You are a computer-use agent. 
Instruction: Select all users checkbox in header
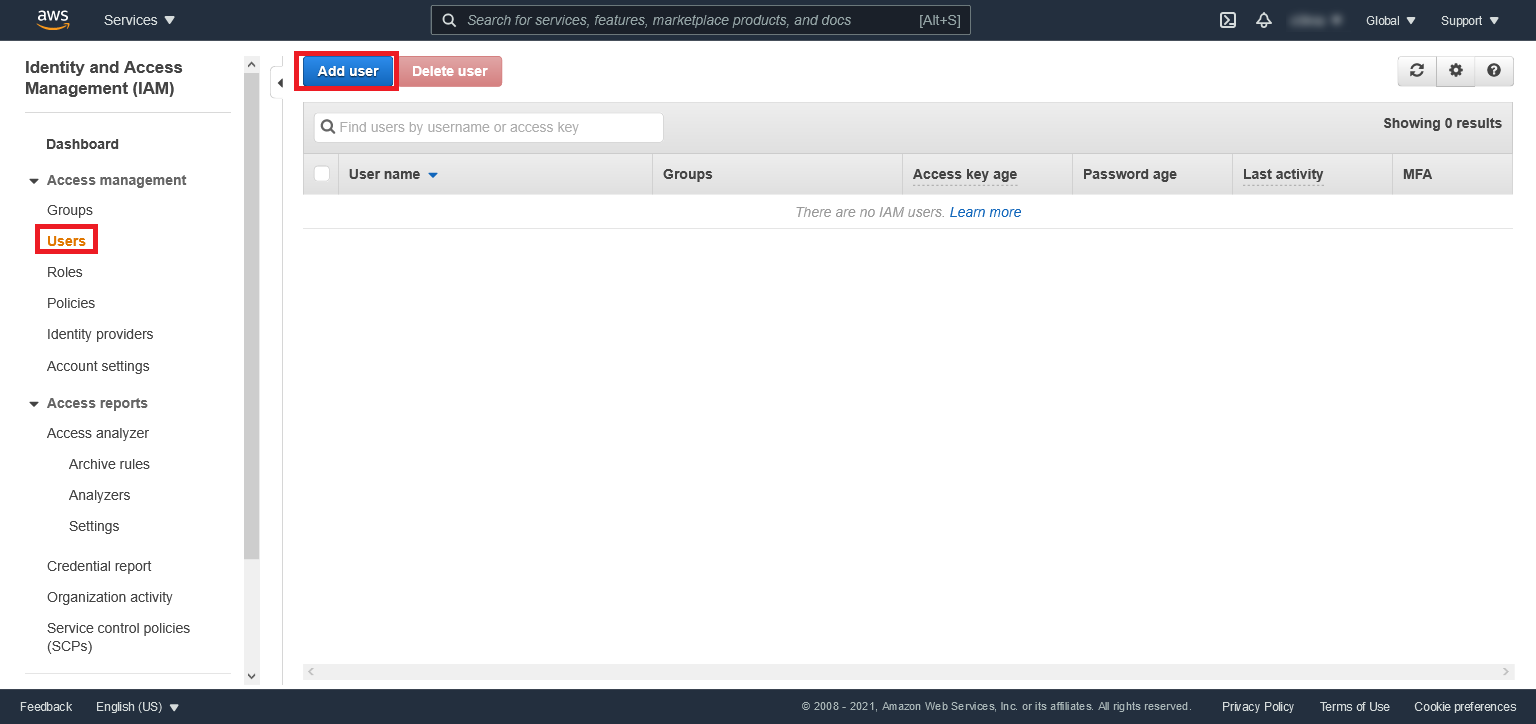click(x=322, y=173)
